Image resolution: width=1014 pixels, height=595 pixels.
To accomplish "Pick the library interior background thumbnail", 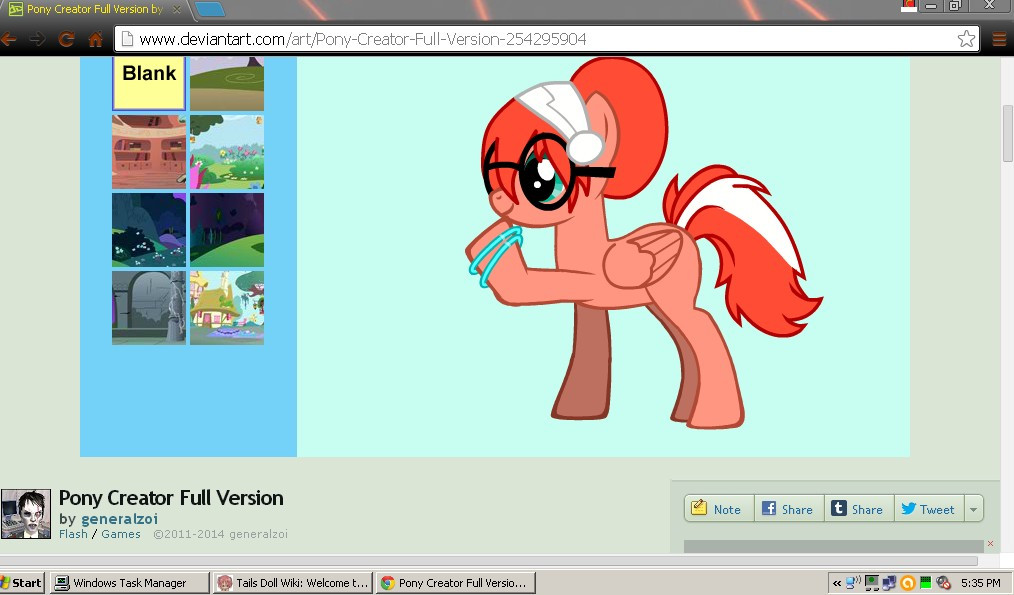I will click(149, 152).
